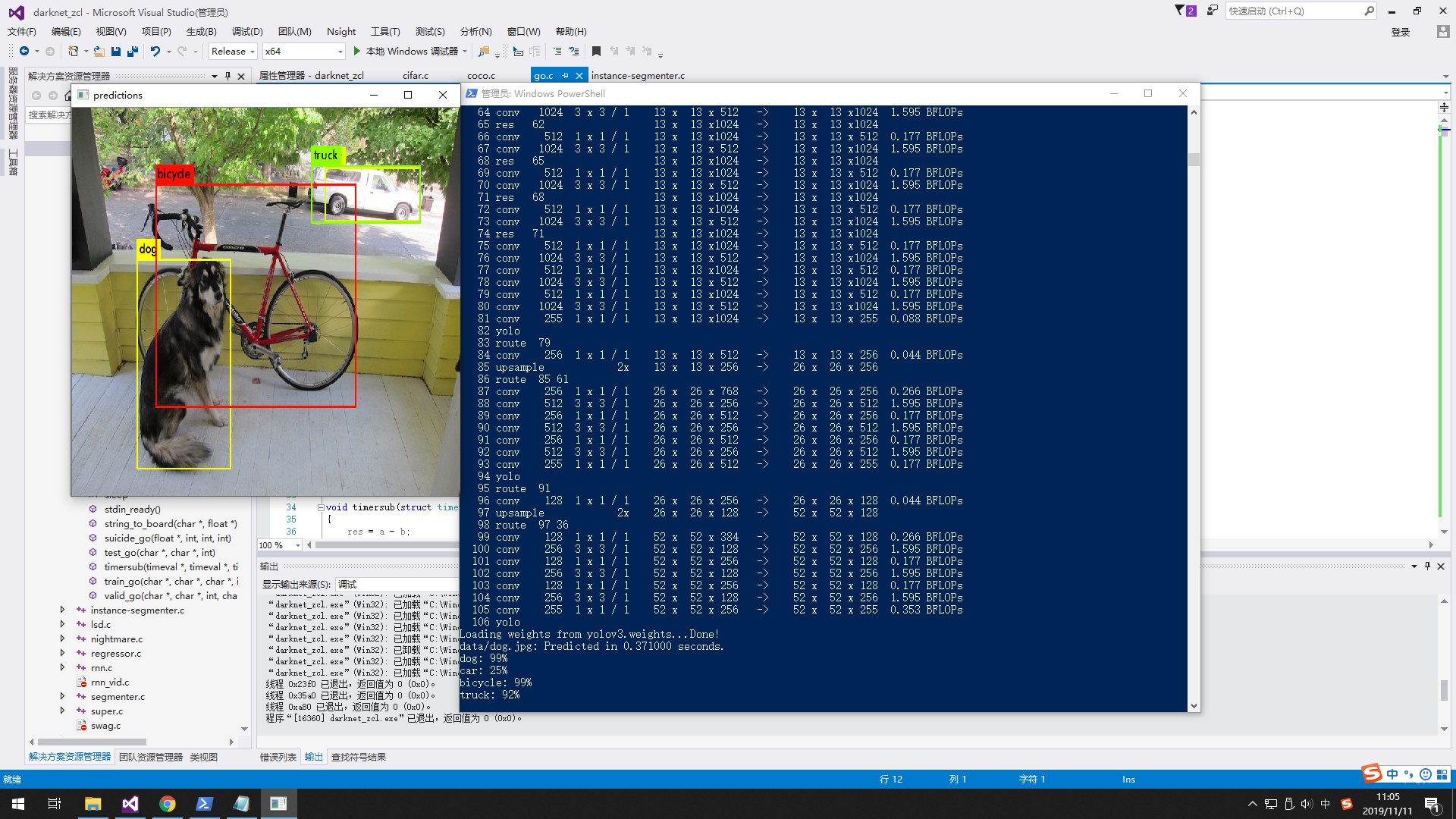This screenshot has width=1456, height=819.
Task: Collapse the timersub function outline box
Action: [x=320, y=507]
